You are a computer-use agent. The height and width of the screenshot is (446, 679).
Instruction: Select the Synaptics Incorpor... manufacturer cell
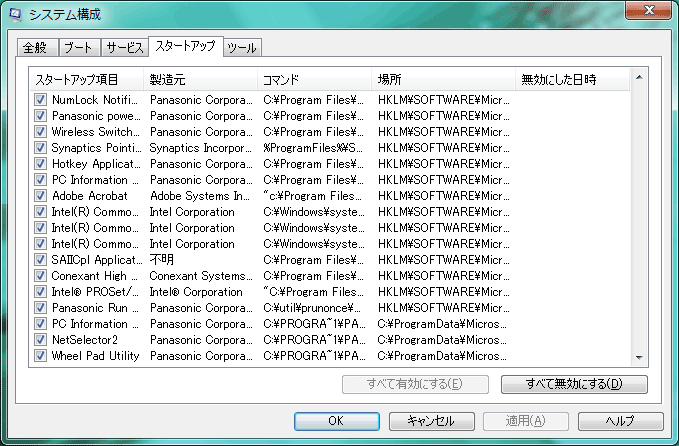[200, 148]
